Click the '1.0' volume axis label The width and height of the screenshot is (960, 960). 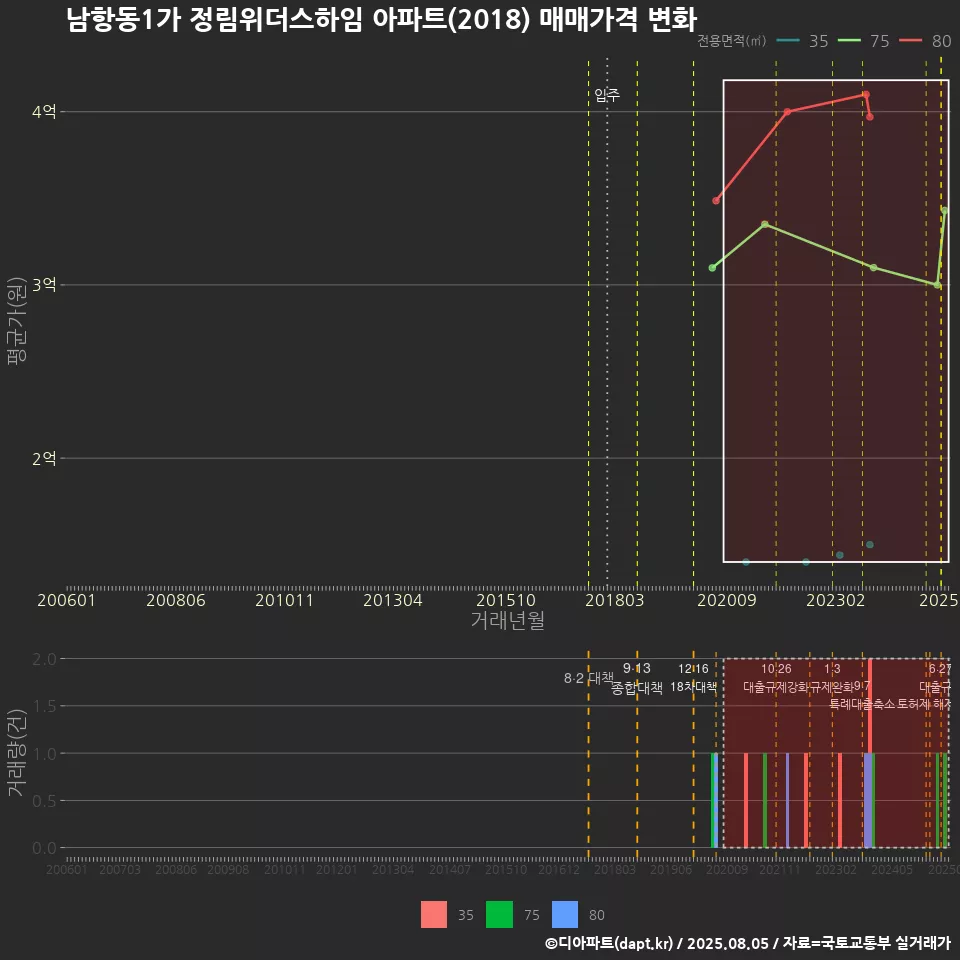[44, 754]
